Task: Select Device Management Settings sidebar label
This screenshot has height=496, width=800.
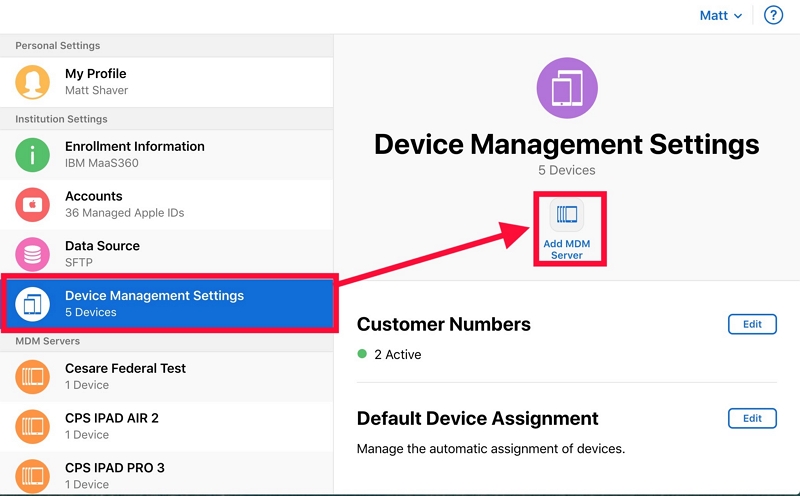Action: [x=154, y=295]
